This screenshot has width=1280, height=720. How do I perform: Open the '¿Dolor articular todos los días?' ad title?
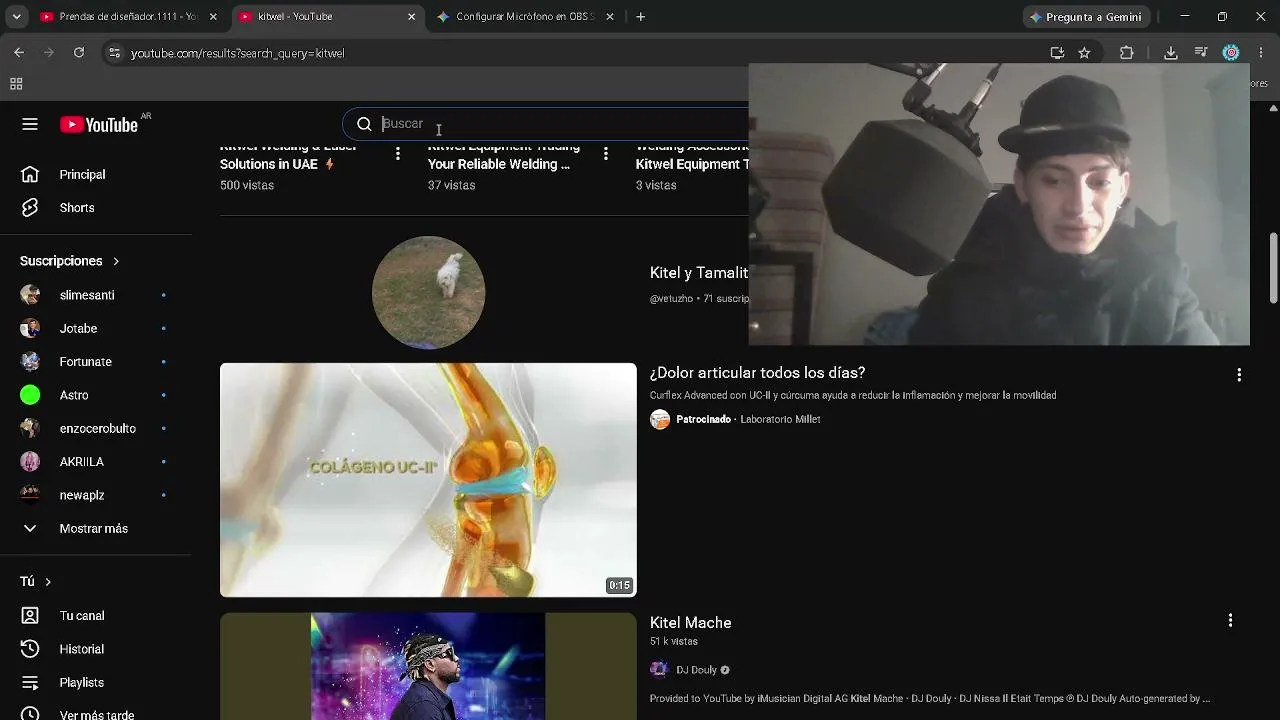tap(757, 373)
